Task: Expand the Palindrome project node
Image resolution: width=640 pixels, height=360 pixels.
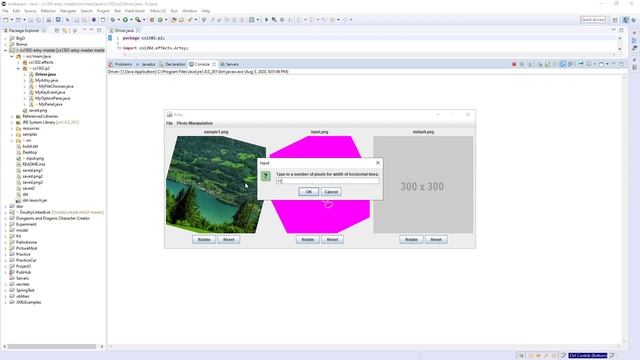Action: (6, 242)
